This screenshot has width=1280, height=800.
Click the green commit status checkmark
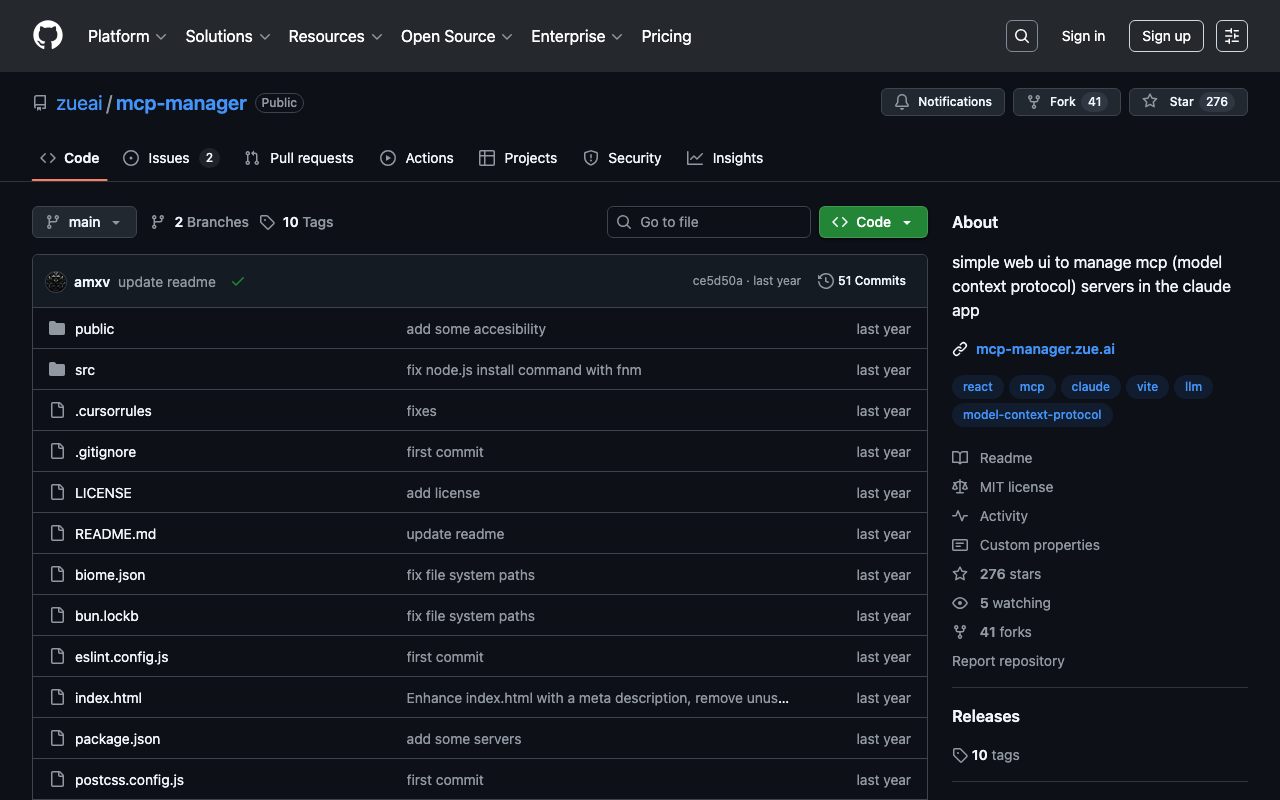[238, 282]
